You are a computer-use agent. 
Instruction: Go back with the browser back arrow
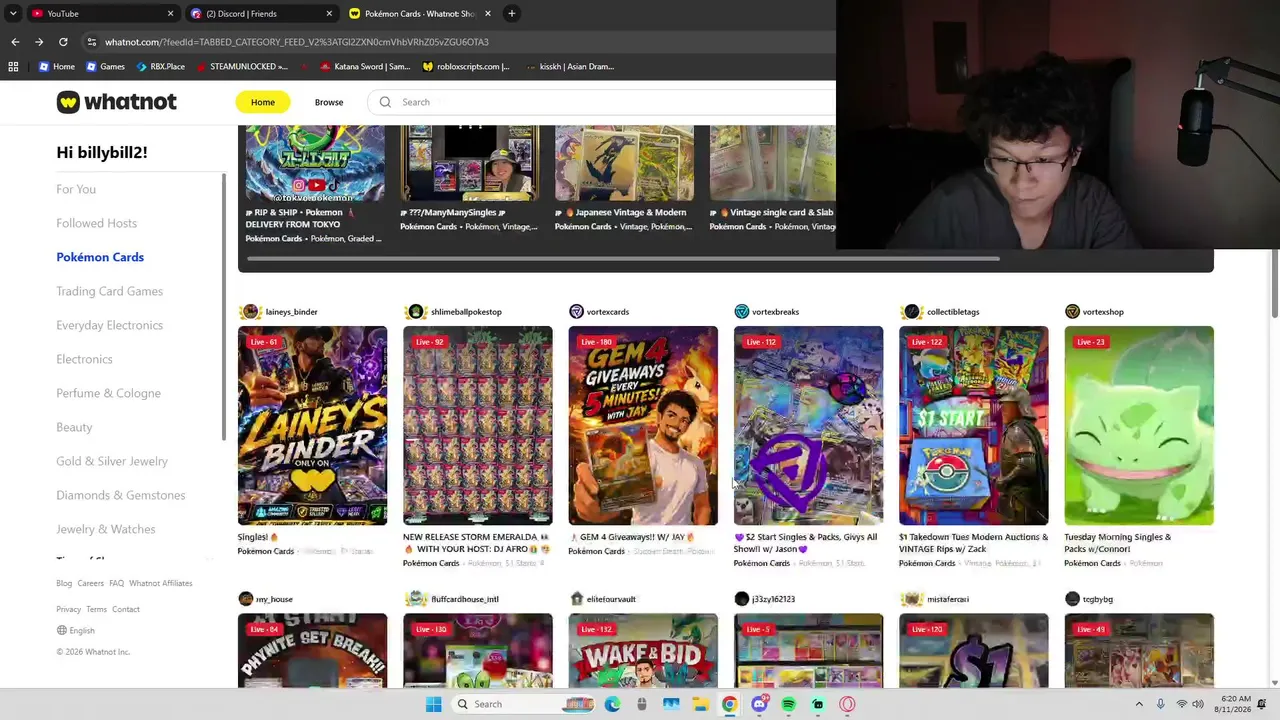[15, 42]
